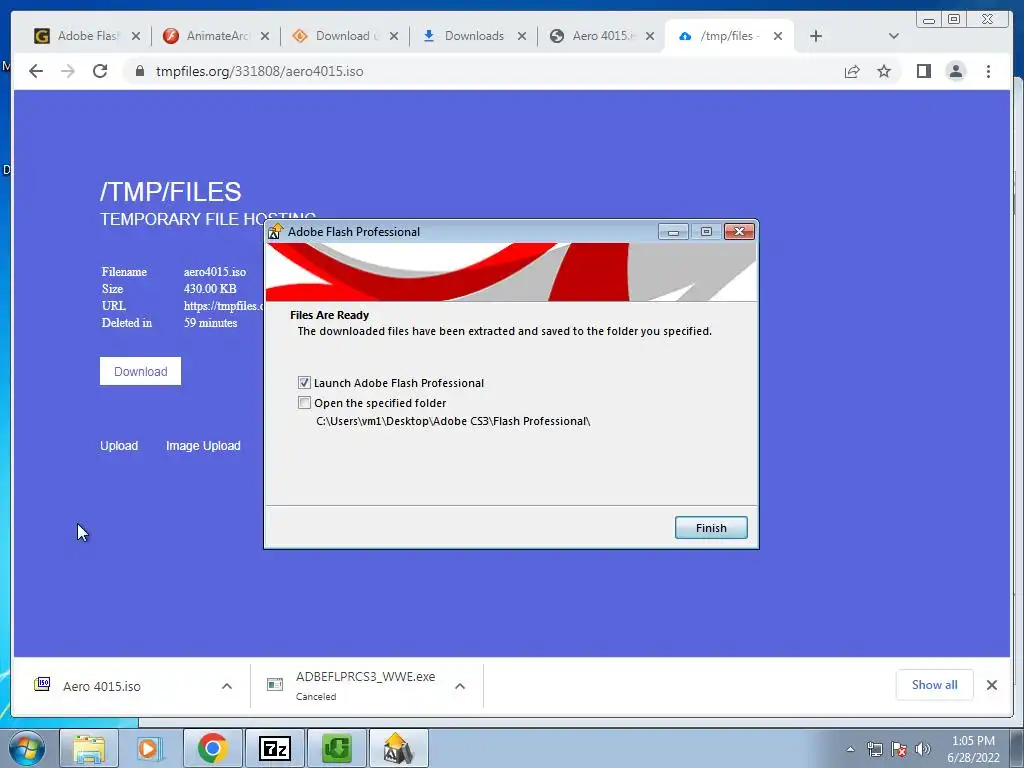Reload the current page
The image size is (1024, 768).
tap(100, 71)
